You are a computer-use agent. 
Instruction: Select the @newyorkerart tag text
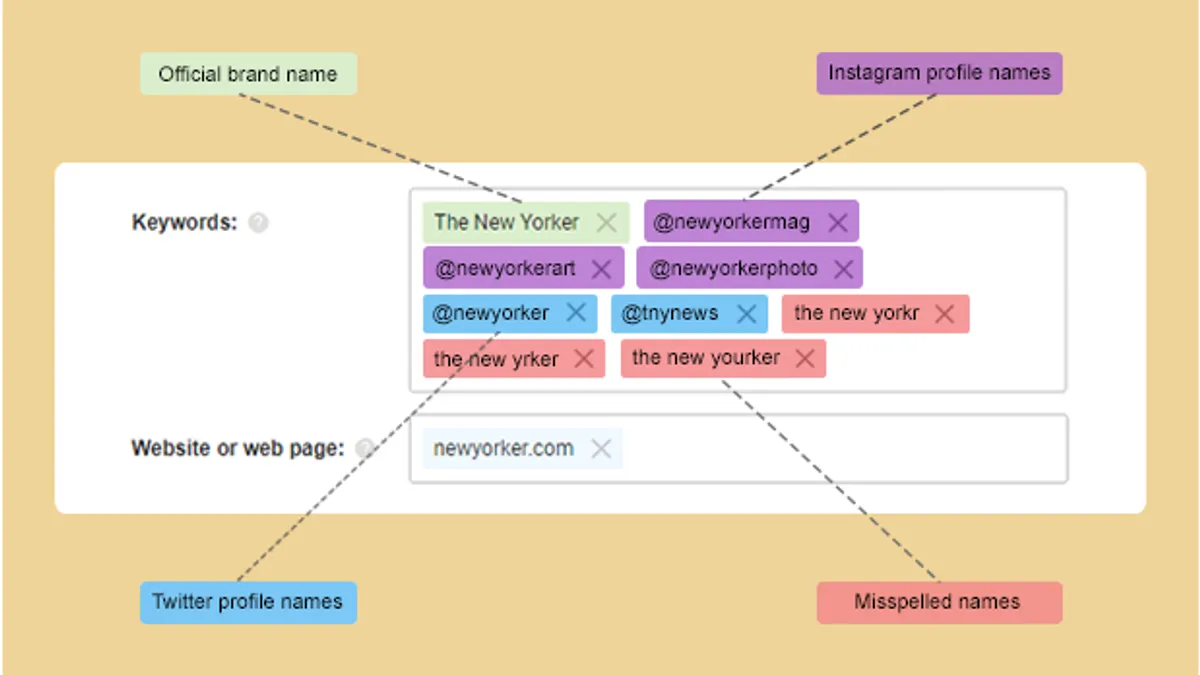505,269
